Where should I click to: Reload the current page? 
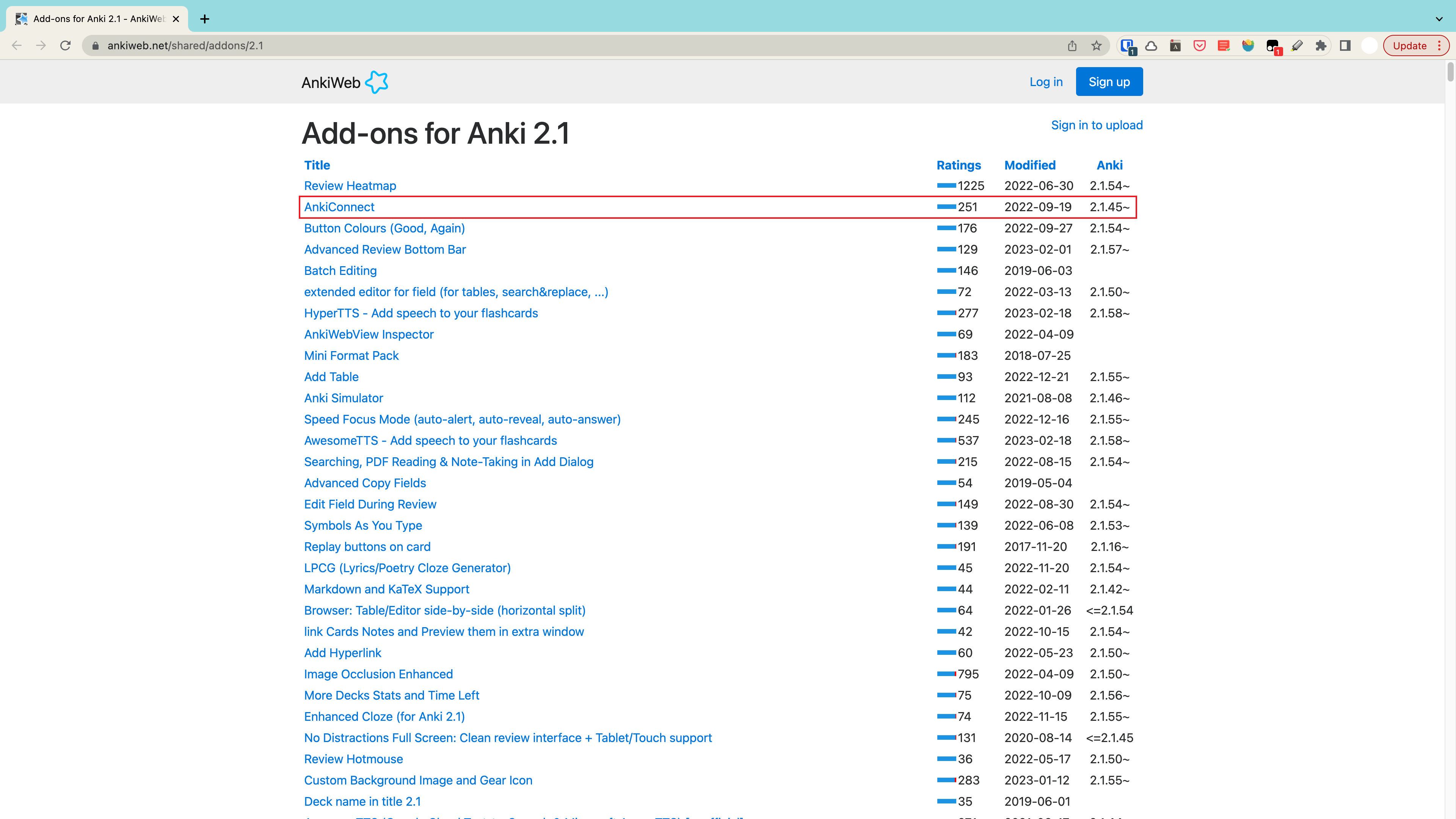click(x=66, y=46)
